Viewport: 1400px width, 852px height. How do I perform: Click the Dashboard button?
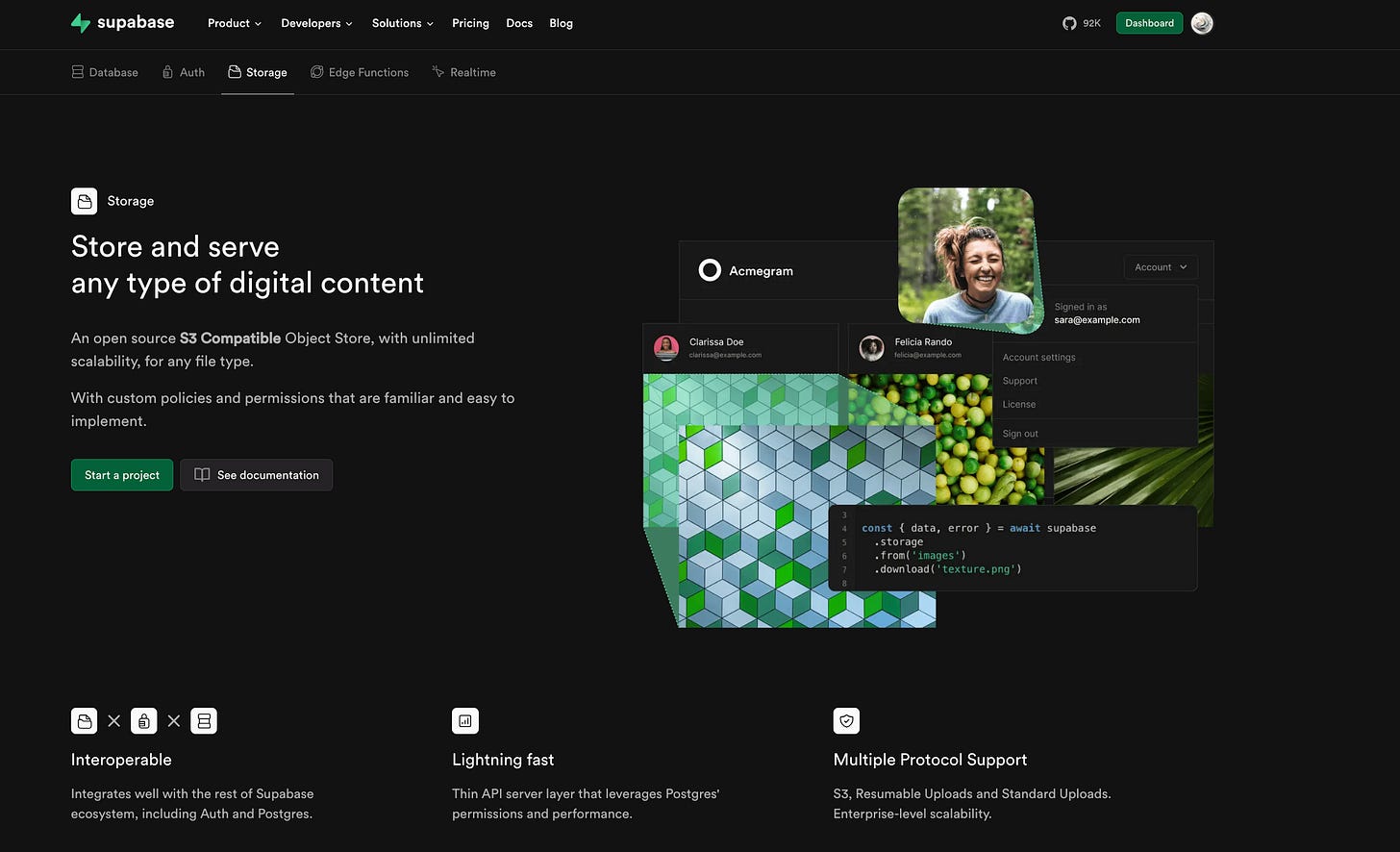click(x=1149, y=23)
